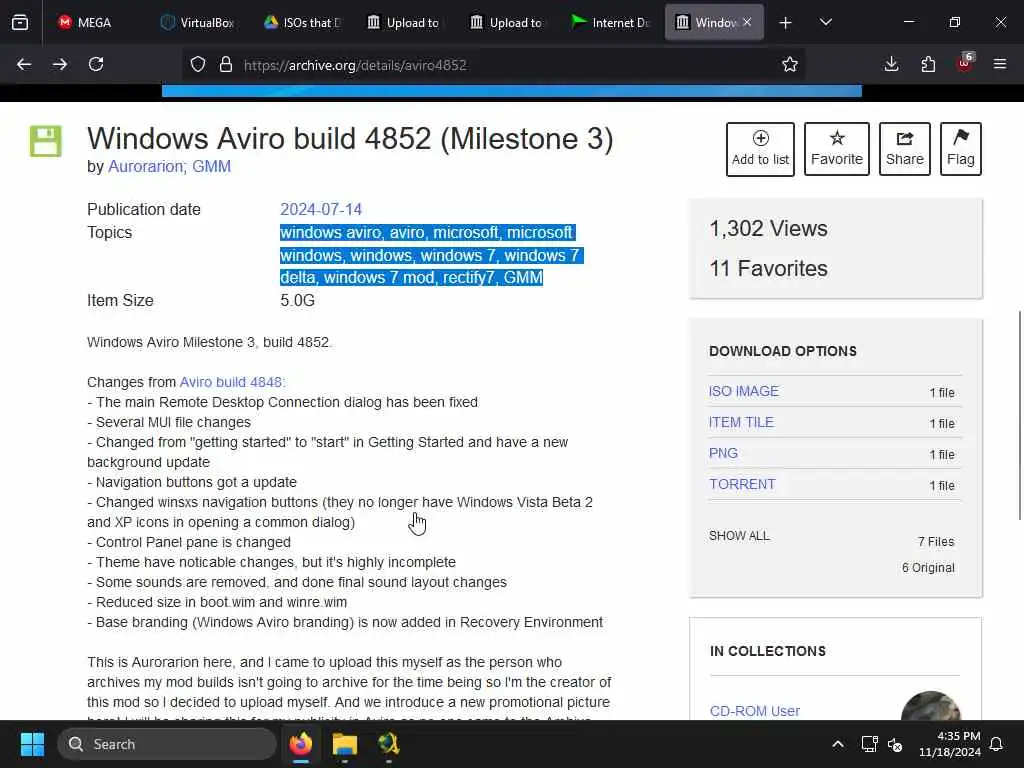Open the extensions puzzle icon
This screenshot has height=768, width=1024.
click(928, 65)
